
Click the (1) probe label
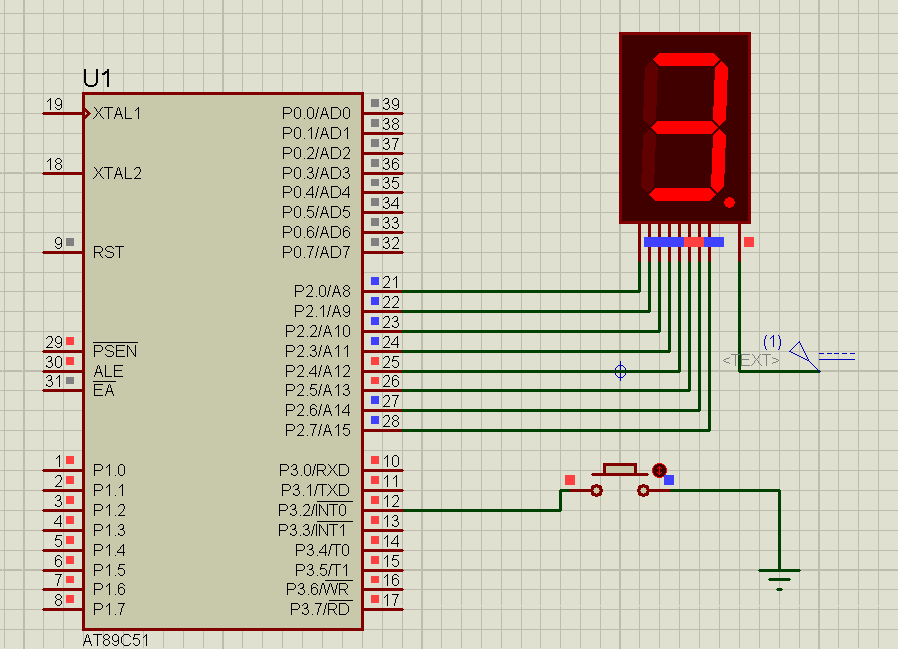[772, 342]
